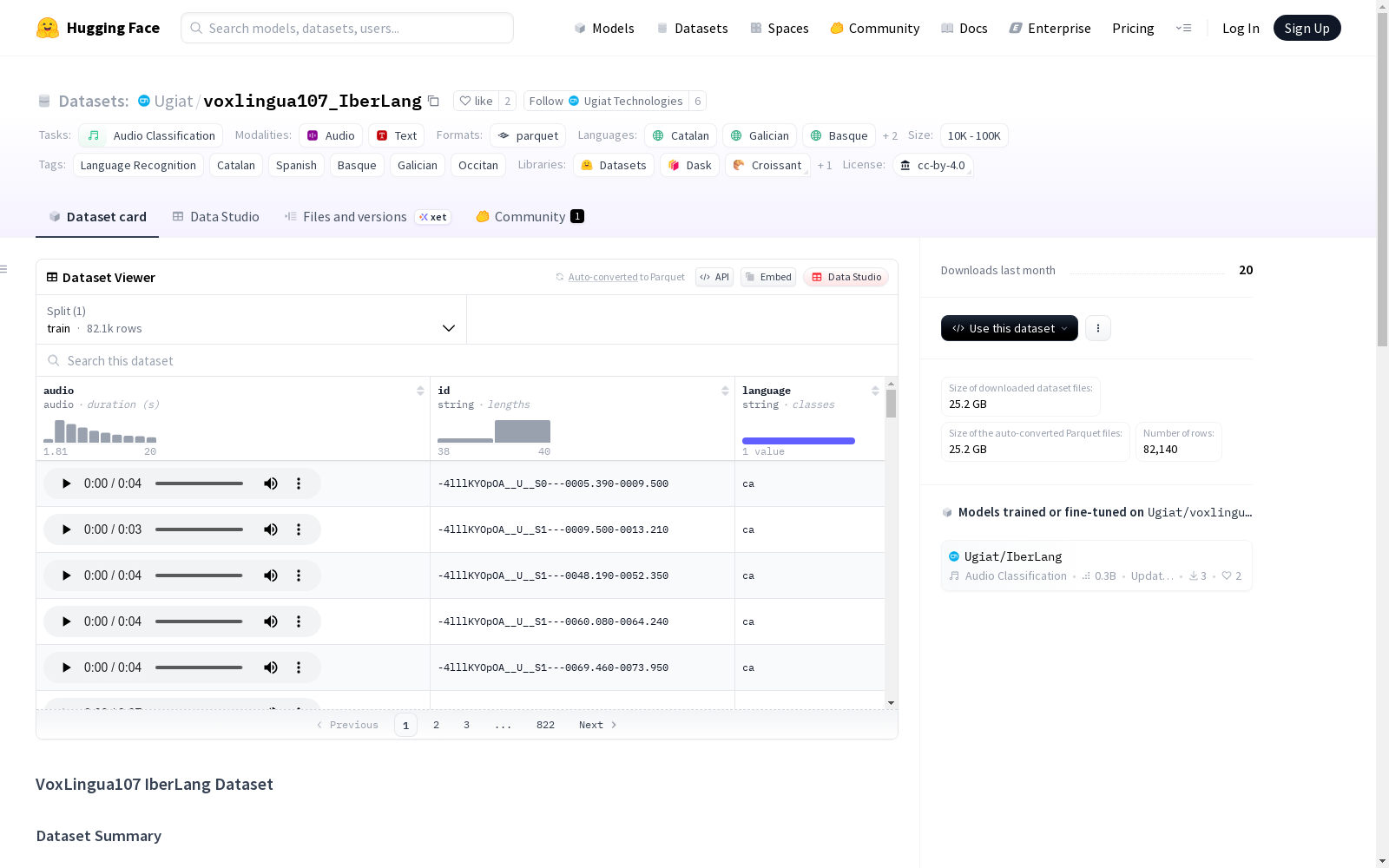Sort by the id column
The image size is (1389, 868).
click(x=725, y=391)
